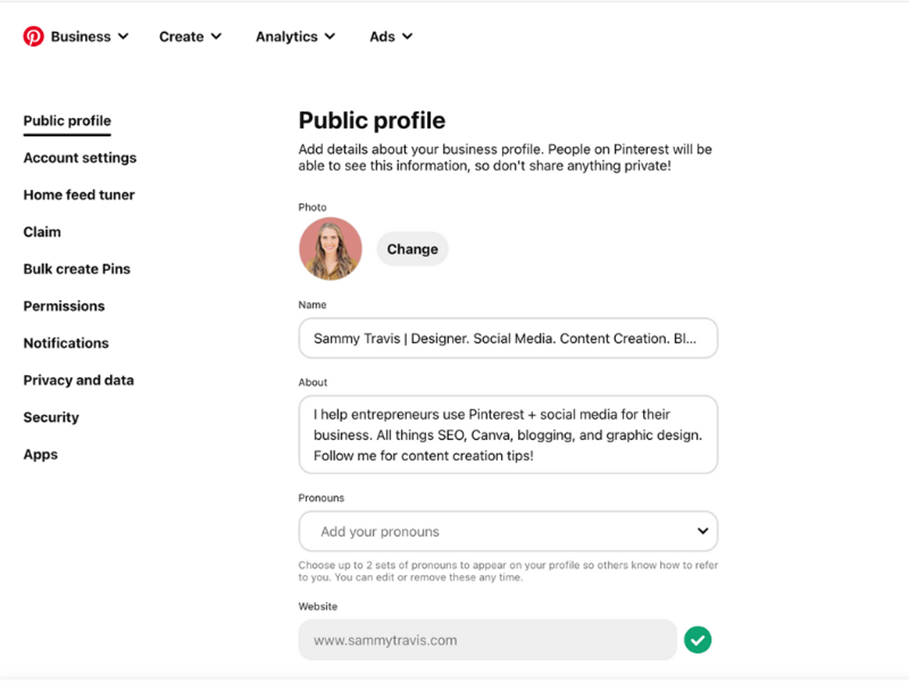This screenshot has width=909, height=682.
Task: Select Bulk create Pins option
Action: click(x=77, y=269)
